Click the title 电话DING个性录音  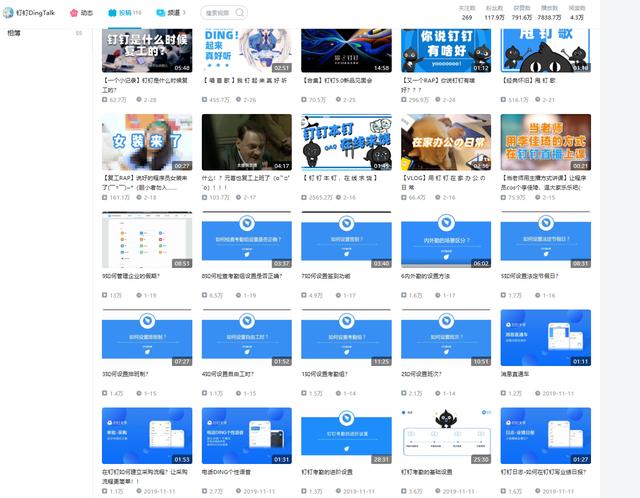(x=226, y=472)
